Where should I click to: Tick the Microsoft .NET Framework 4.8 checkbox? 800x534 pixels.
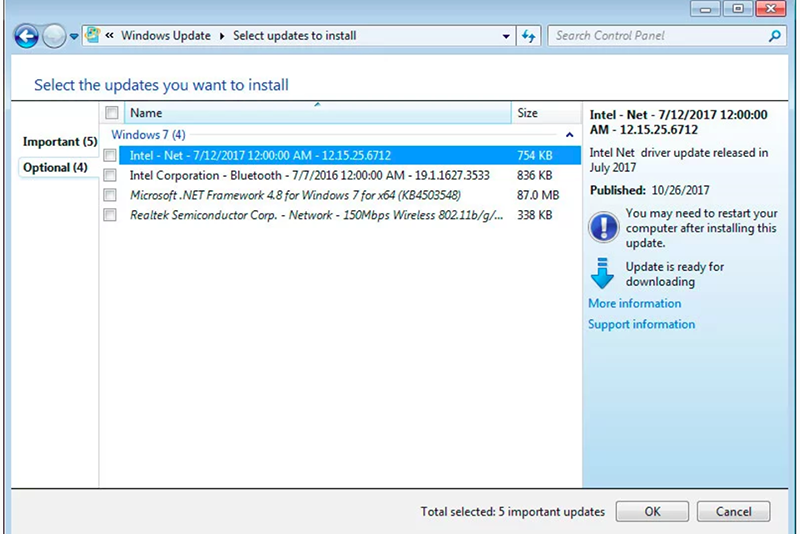click(111, 195)
